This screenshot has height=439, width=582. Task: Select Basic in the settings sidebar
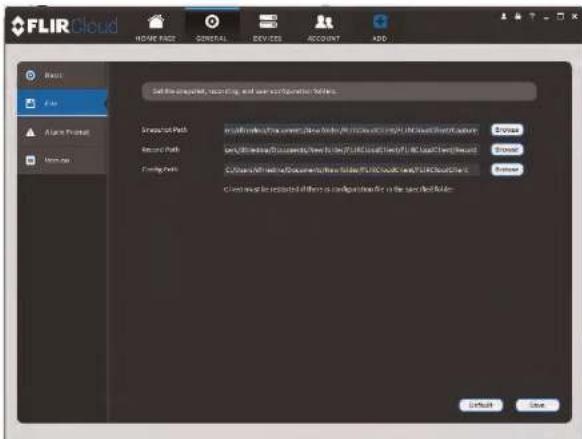click(x=62, y=75)
